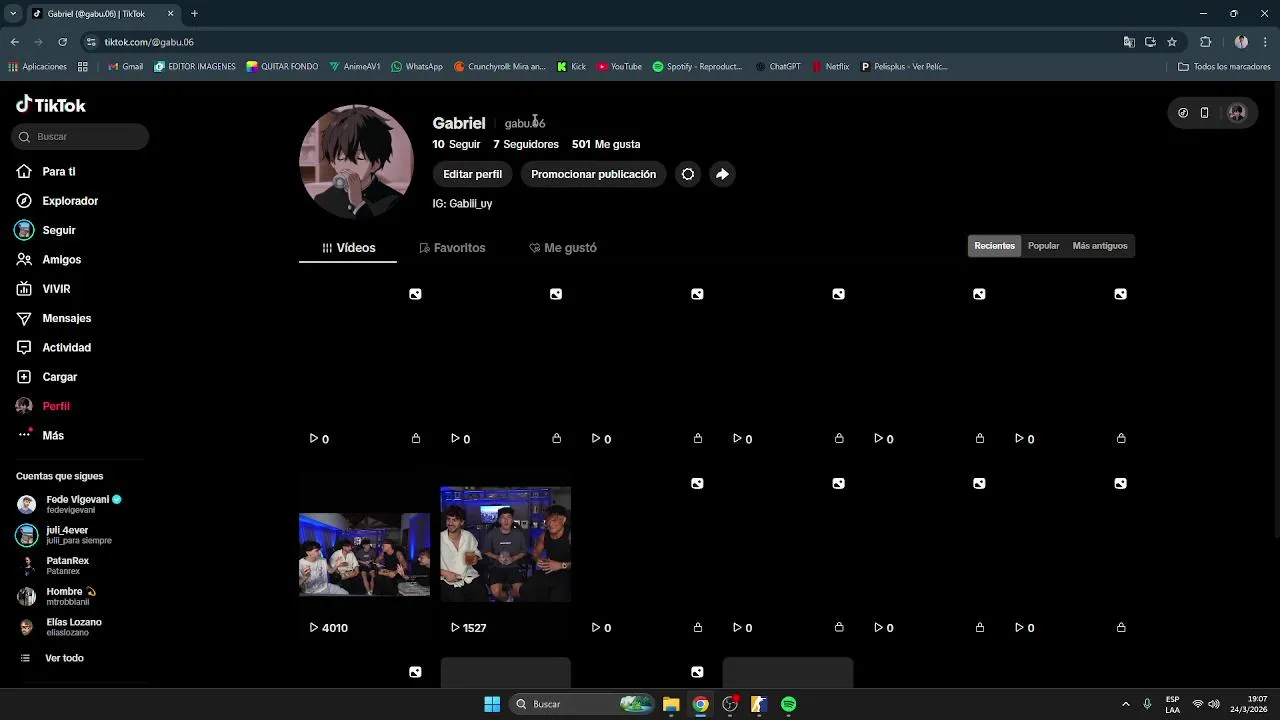Expand Ver todo followed accounts
Screen dimensions: 1280x720
pos(52,658)
